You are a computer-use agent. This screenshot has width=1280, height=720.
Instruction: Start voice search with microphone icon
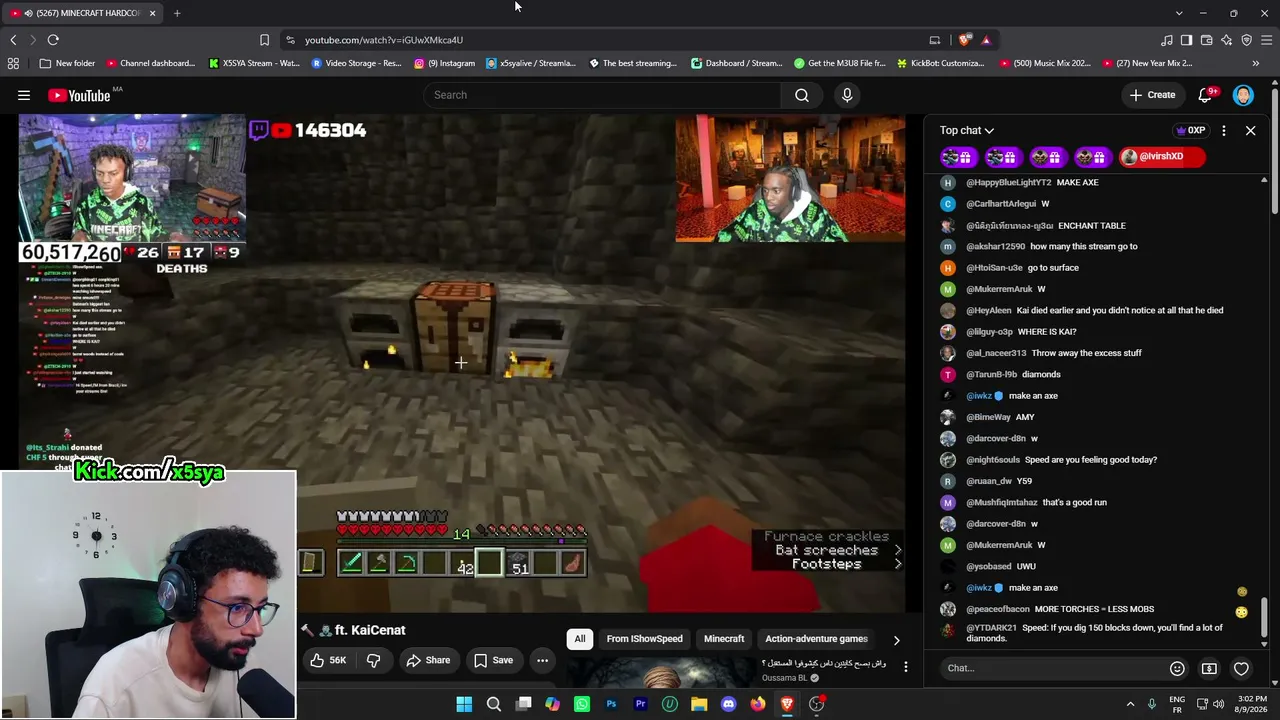(847, 95)
